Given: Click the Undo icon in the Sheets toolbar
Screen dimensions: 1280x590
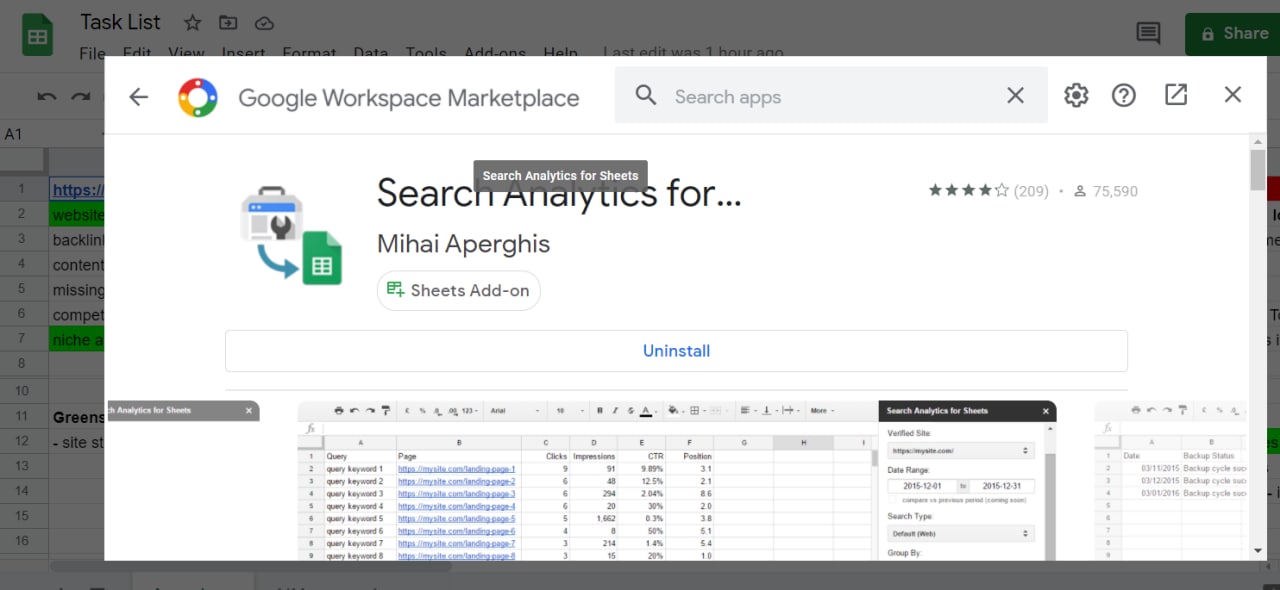Looking at the screenshot, I should pos(47,97).
